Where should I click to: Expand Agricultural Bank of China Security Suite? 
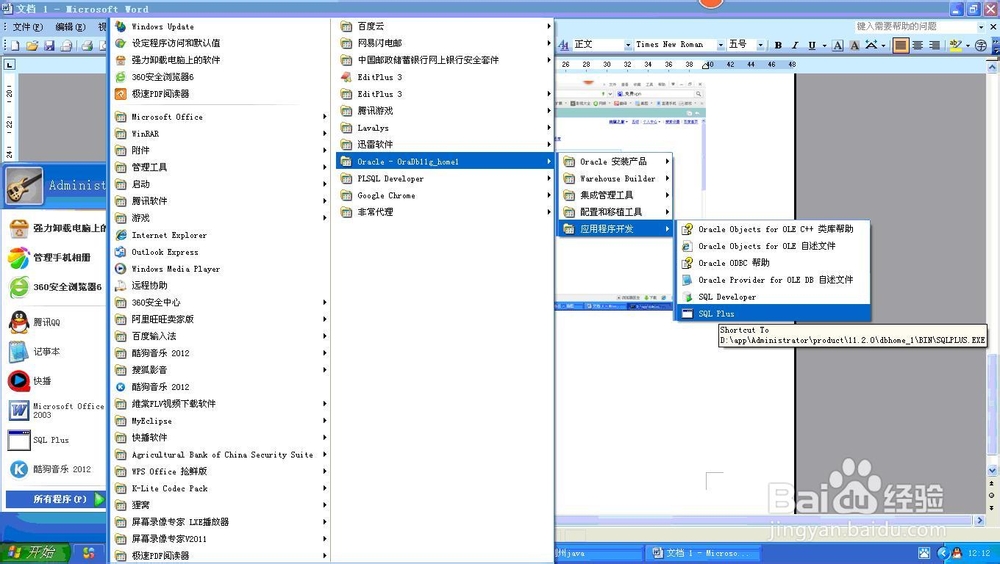[220, 454]
